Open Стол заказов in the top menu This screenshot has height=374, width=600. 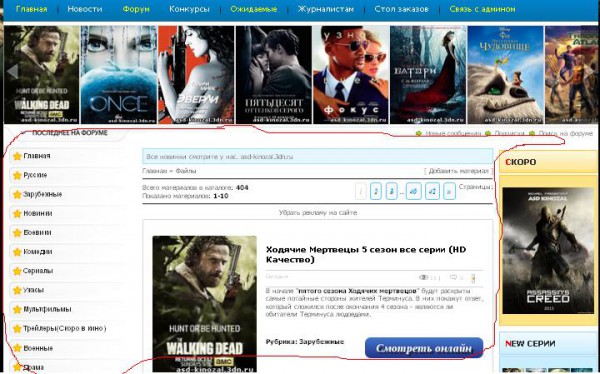click(401, 9)
